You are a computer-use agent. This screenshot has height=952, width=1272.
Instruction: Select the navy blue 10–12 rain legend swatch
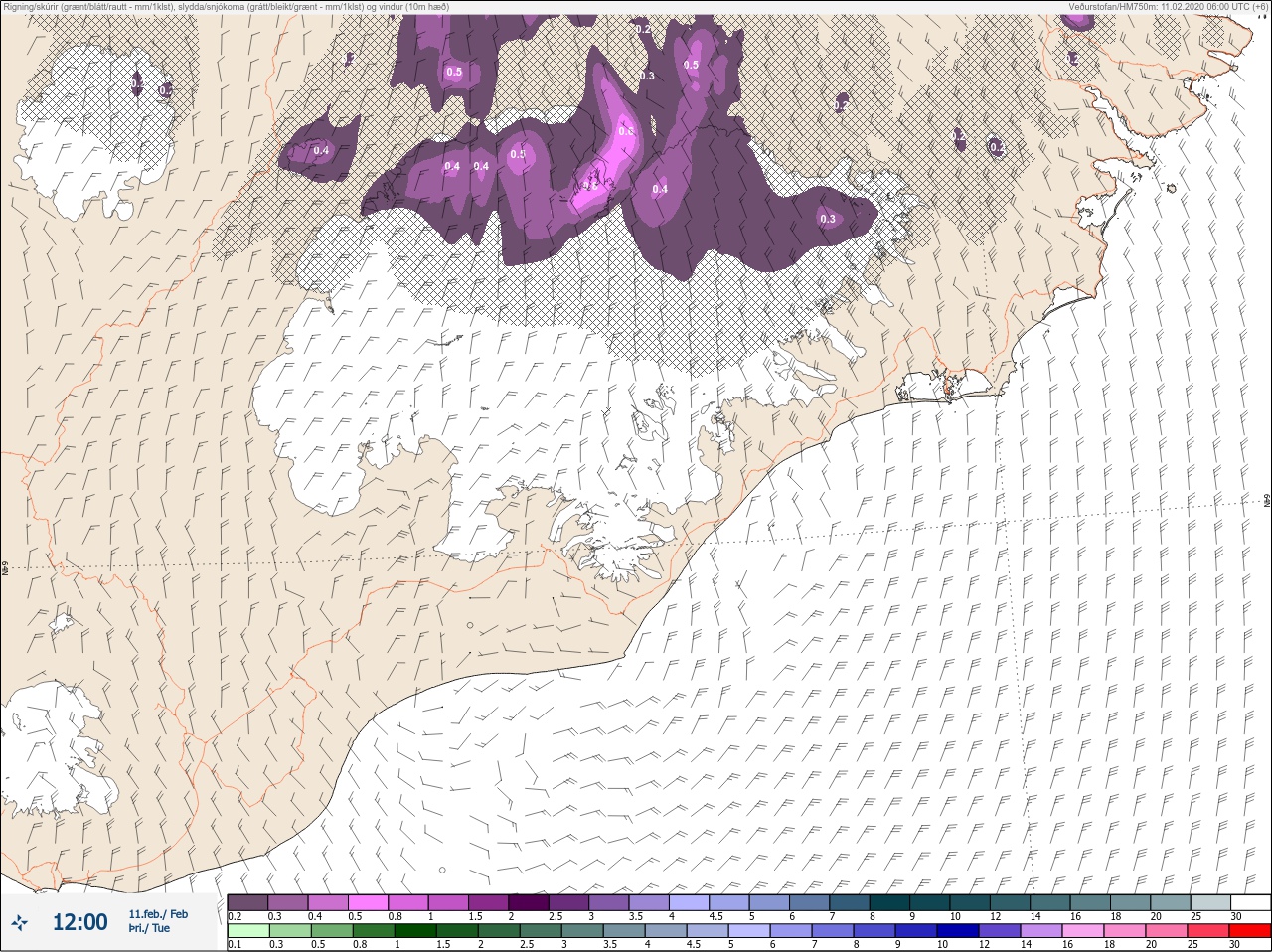click(957, 931)
